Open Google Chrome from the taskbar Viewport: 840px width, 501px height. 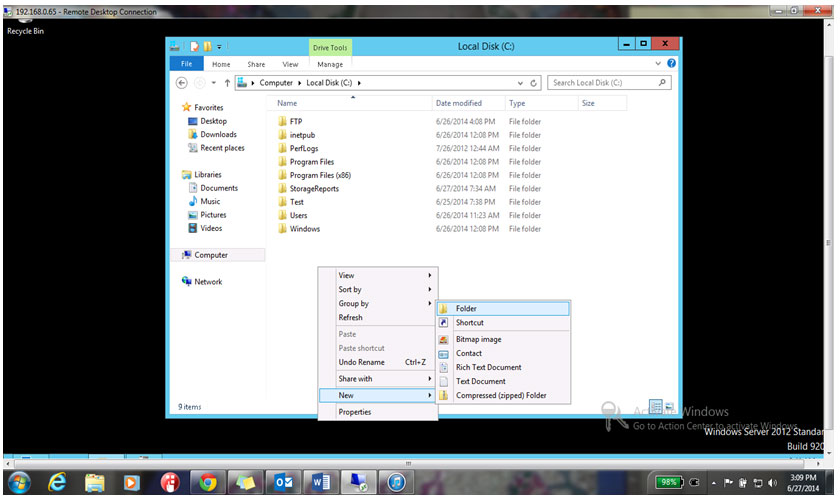pos(208,483)
